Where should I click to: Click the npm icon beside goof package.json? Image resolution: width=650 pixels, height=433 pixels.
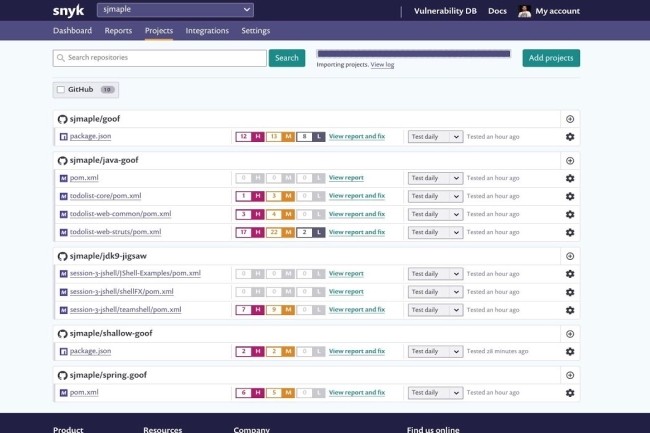click(x=63, y=137)
